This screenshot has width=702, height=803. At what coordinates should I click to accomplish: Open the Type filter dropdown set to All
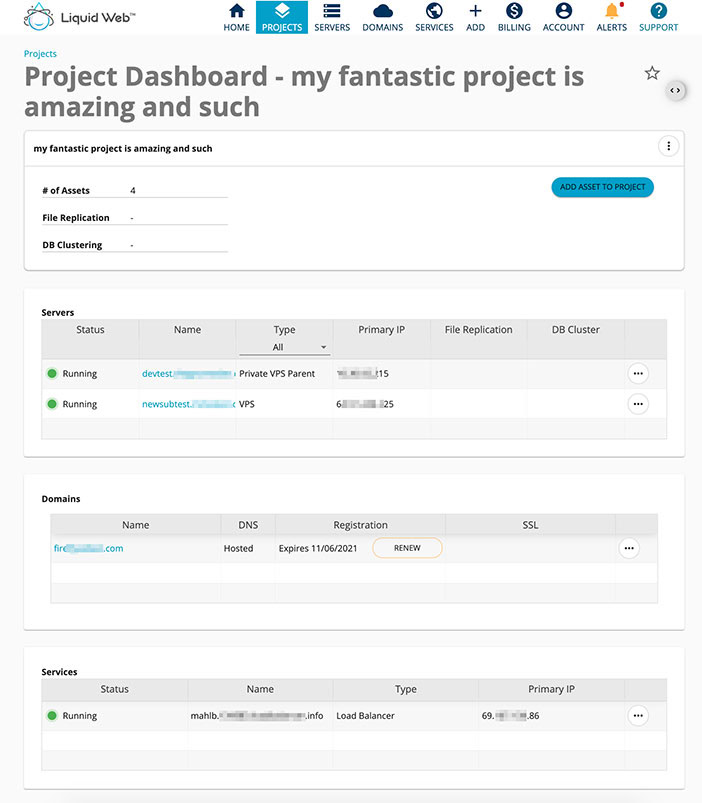coord(283,346)
